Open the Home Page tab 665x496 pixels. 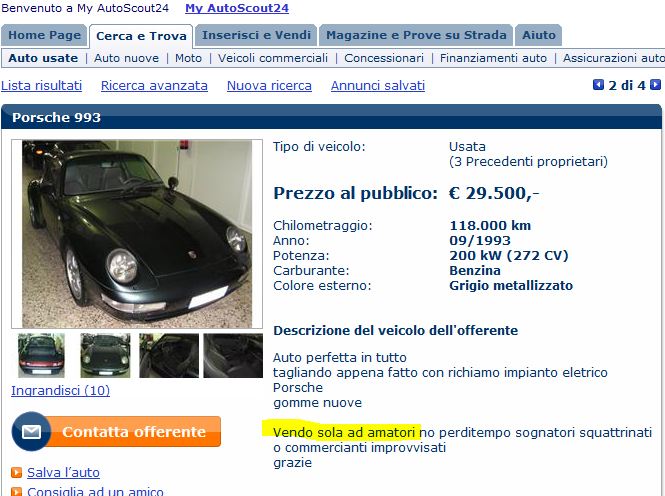tap(45, 35)
